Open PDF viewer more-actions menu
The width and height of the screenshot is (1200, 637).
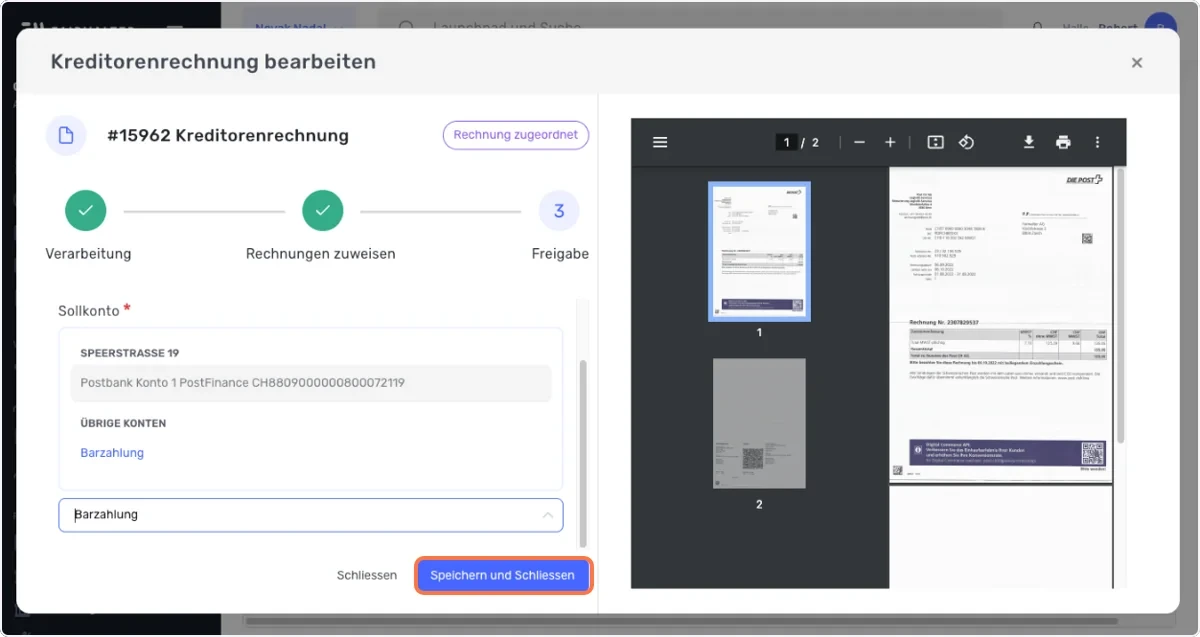click(1097, 142)
